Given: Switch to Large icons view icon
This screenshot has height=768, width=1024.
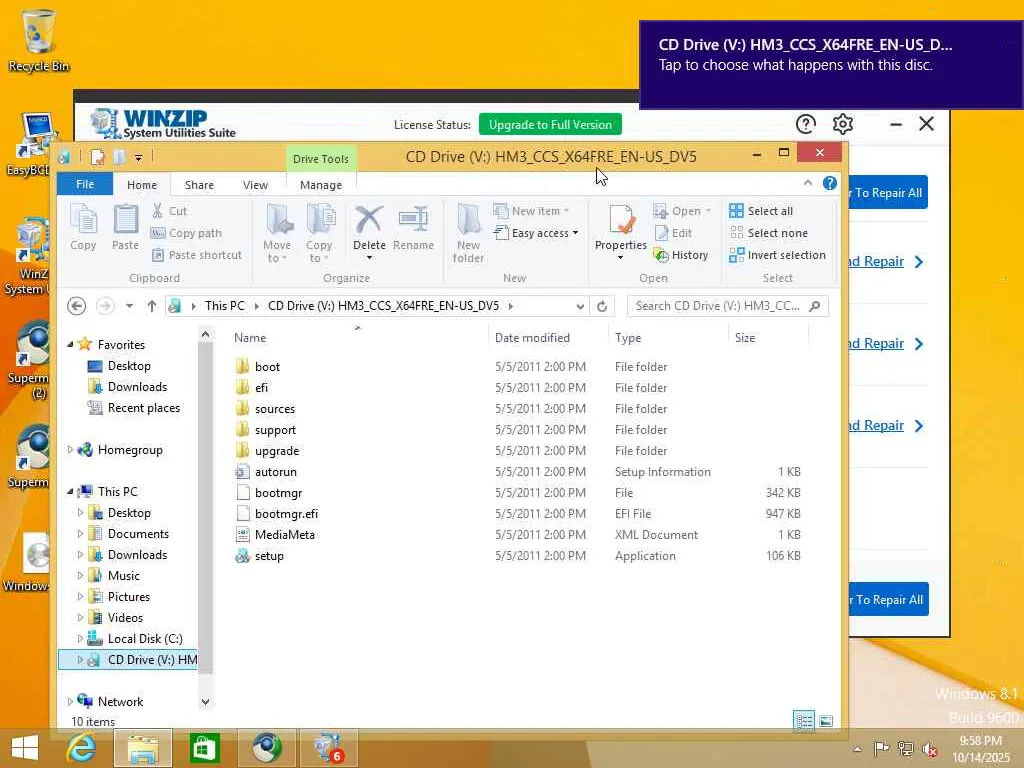Looking at the screenshot, I should coord(825,721).
